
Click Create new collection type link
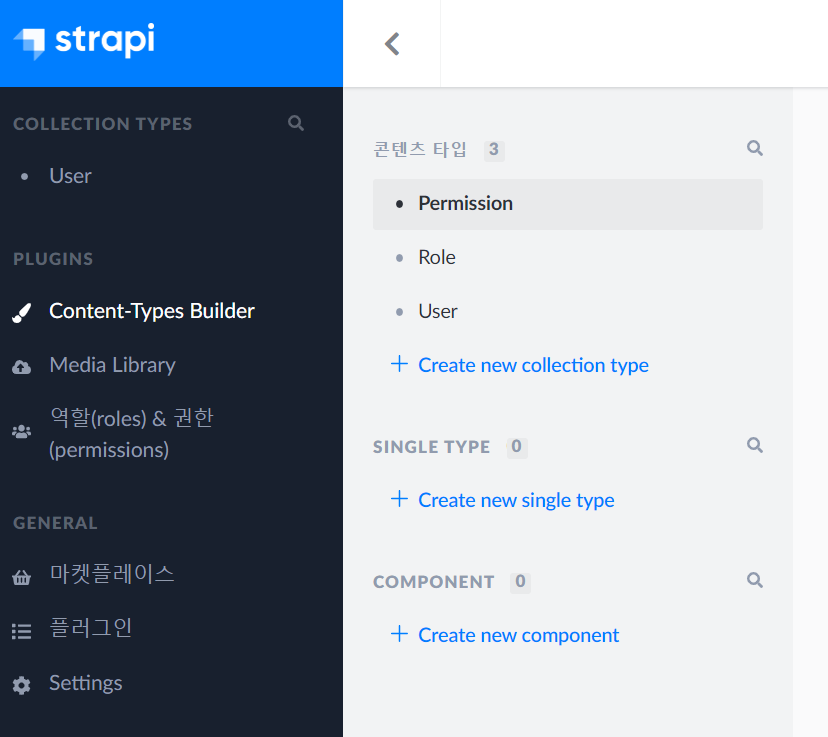coord(533,365)
